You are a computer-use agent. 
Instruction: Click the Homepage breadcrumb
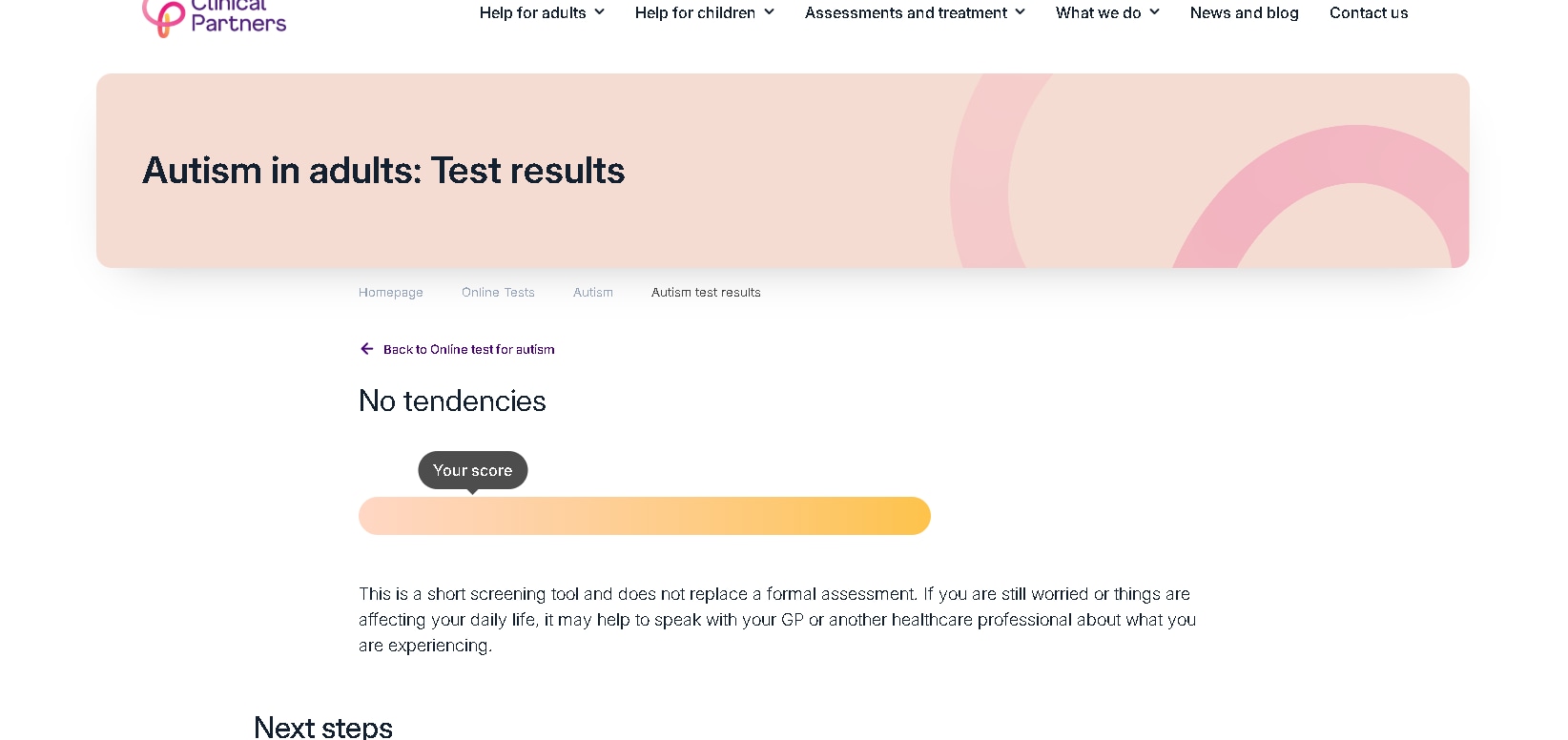click(x=391, y=293)
